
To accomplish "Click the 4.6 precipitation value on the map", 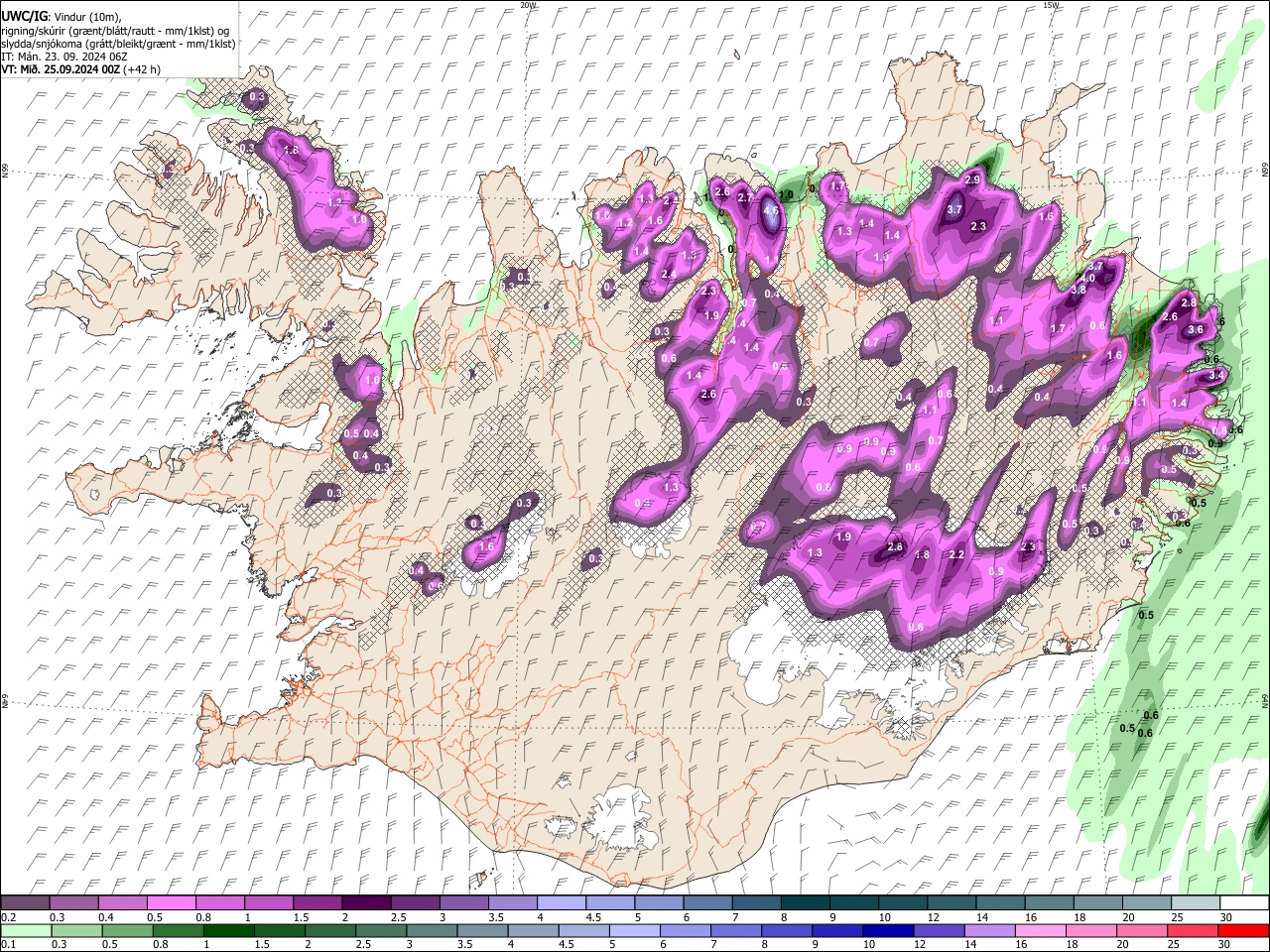I will coord(772,210).
